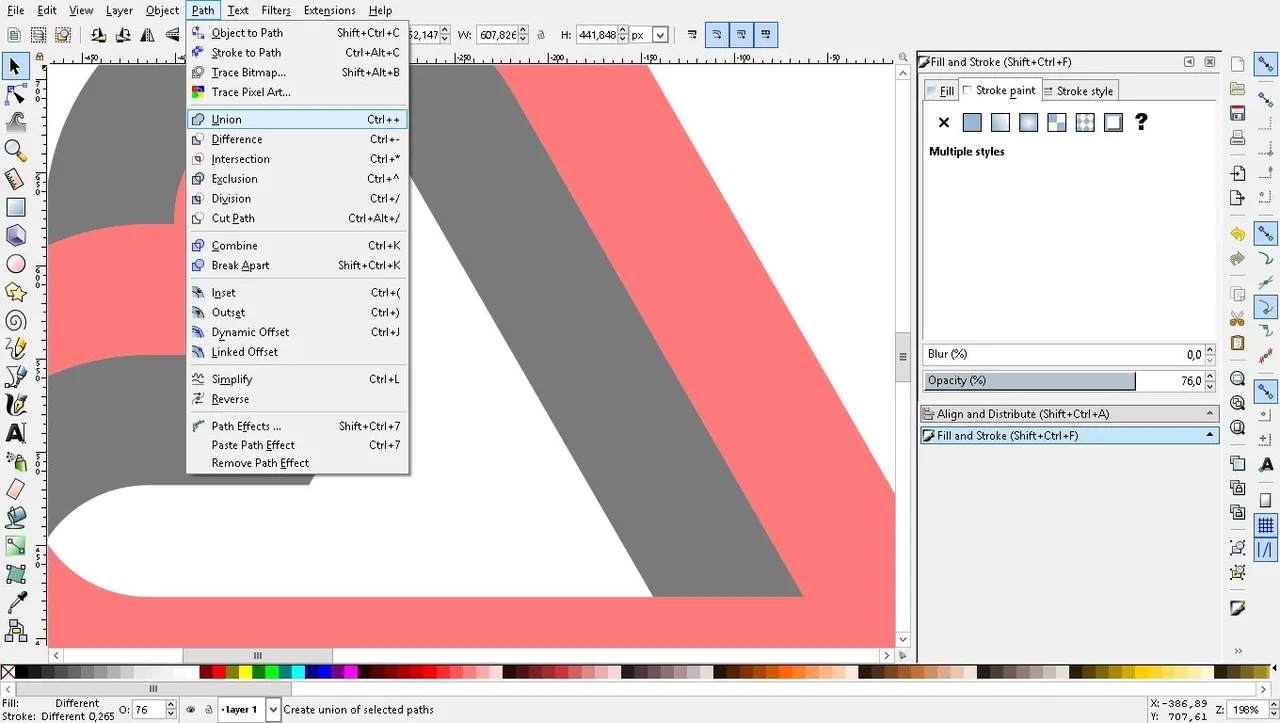
Task: Choose Difference from the Path menu
Action: (x=297, y=139)
